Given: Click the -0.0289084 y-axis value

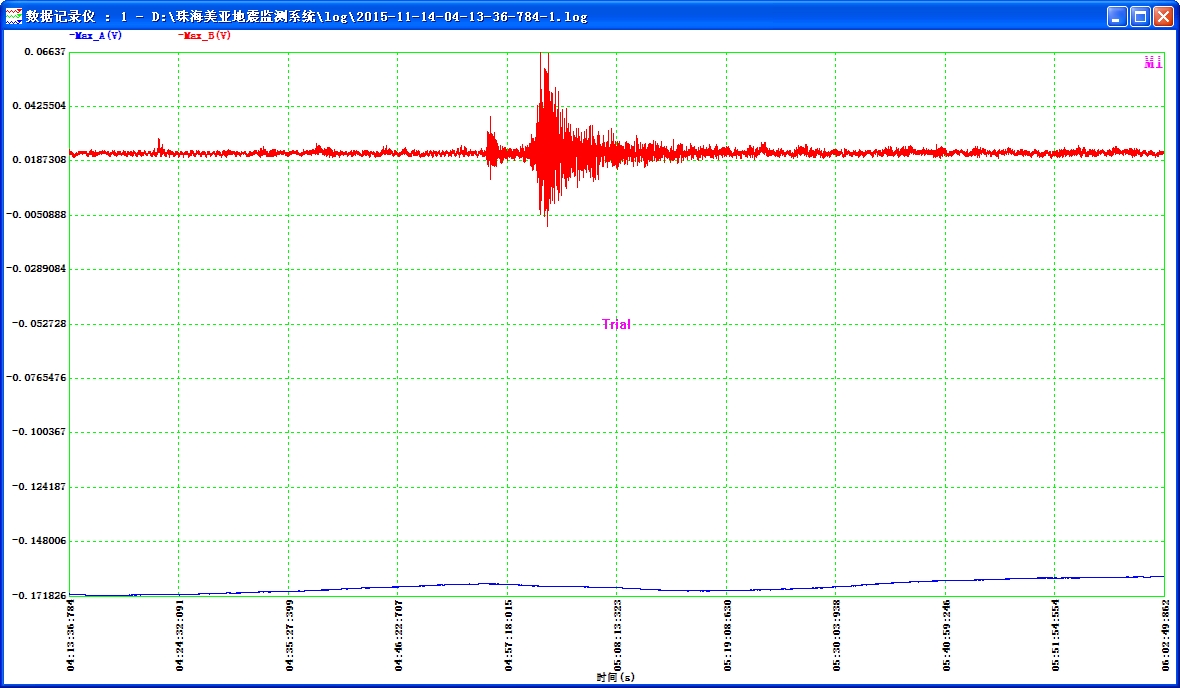Looking at the screenshot, I should (37, 269).
